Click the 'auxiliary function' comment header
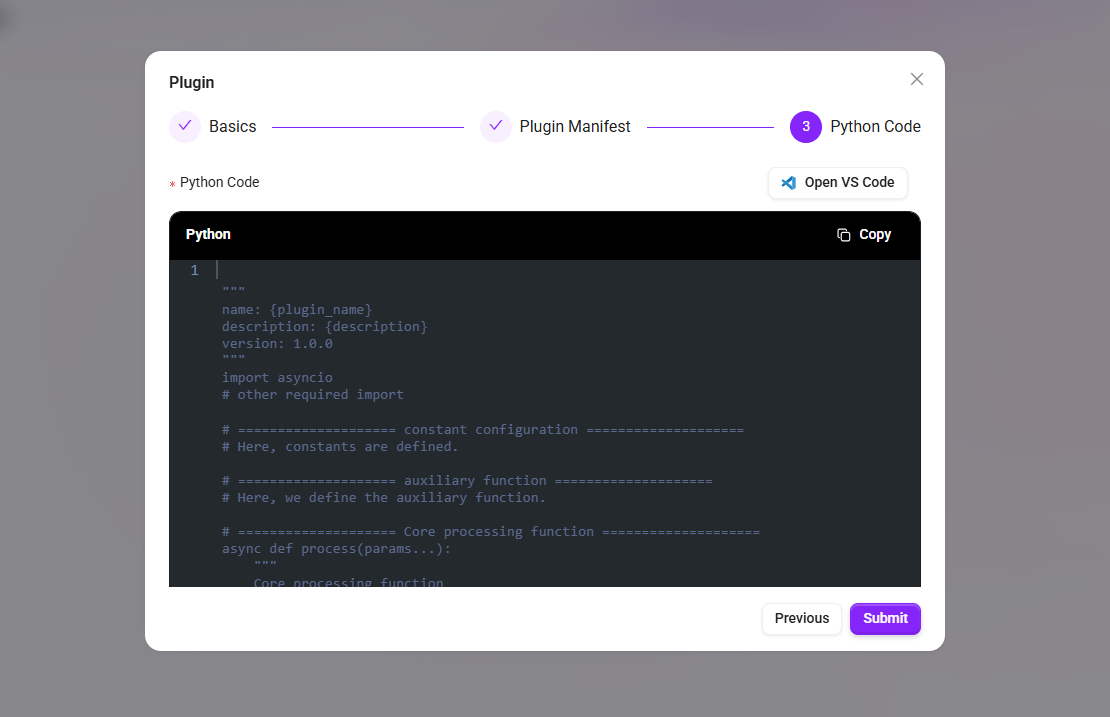The image size is (1110, 717). coord(467,481)
